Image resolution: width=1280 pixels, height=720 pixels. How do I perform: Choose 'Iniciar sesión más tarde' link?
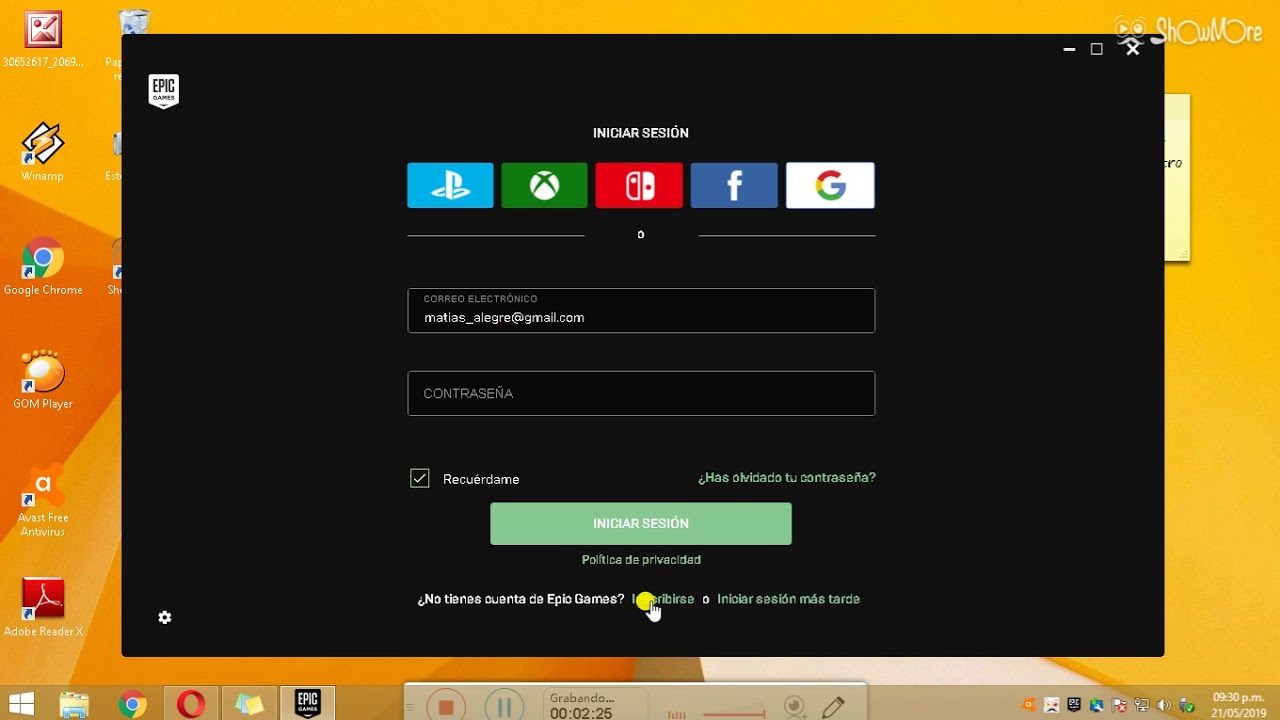(x=788, y=599)
